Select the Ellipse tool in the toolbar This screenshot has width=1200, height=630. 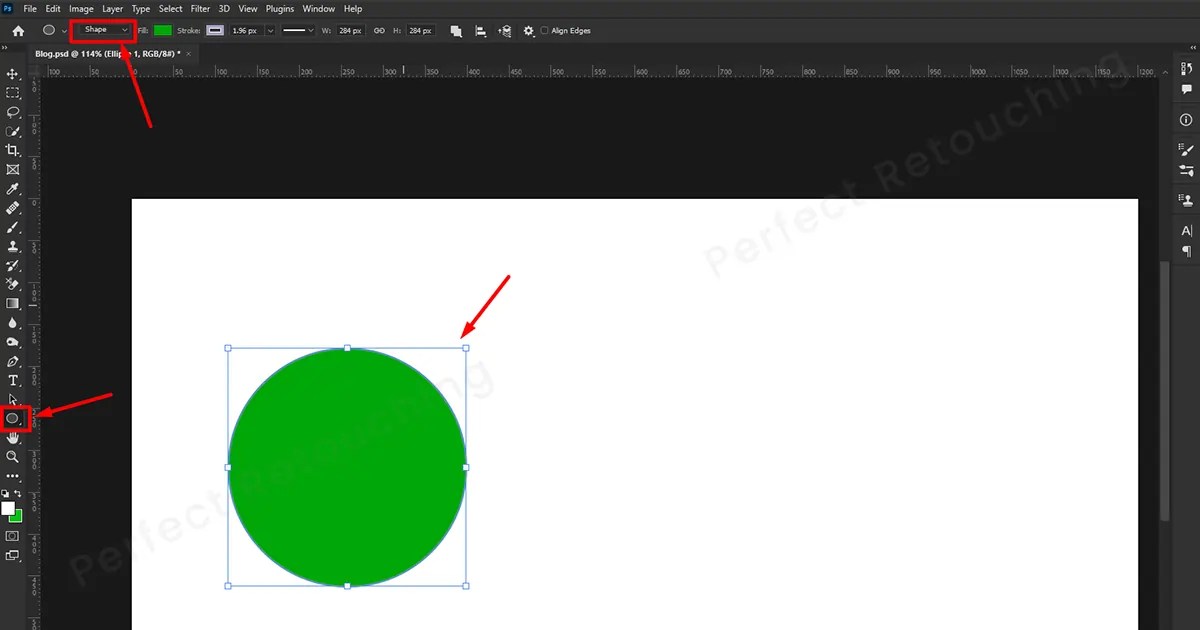click(x=14, y=418)
